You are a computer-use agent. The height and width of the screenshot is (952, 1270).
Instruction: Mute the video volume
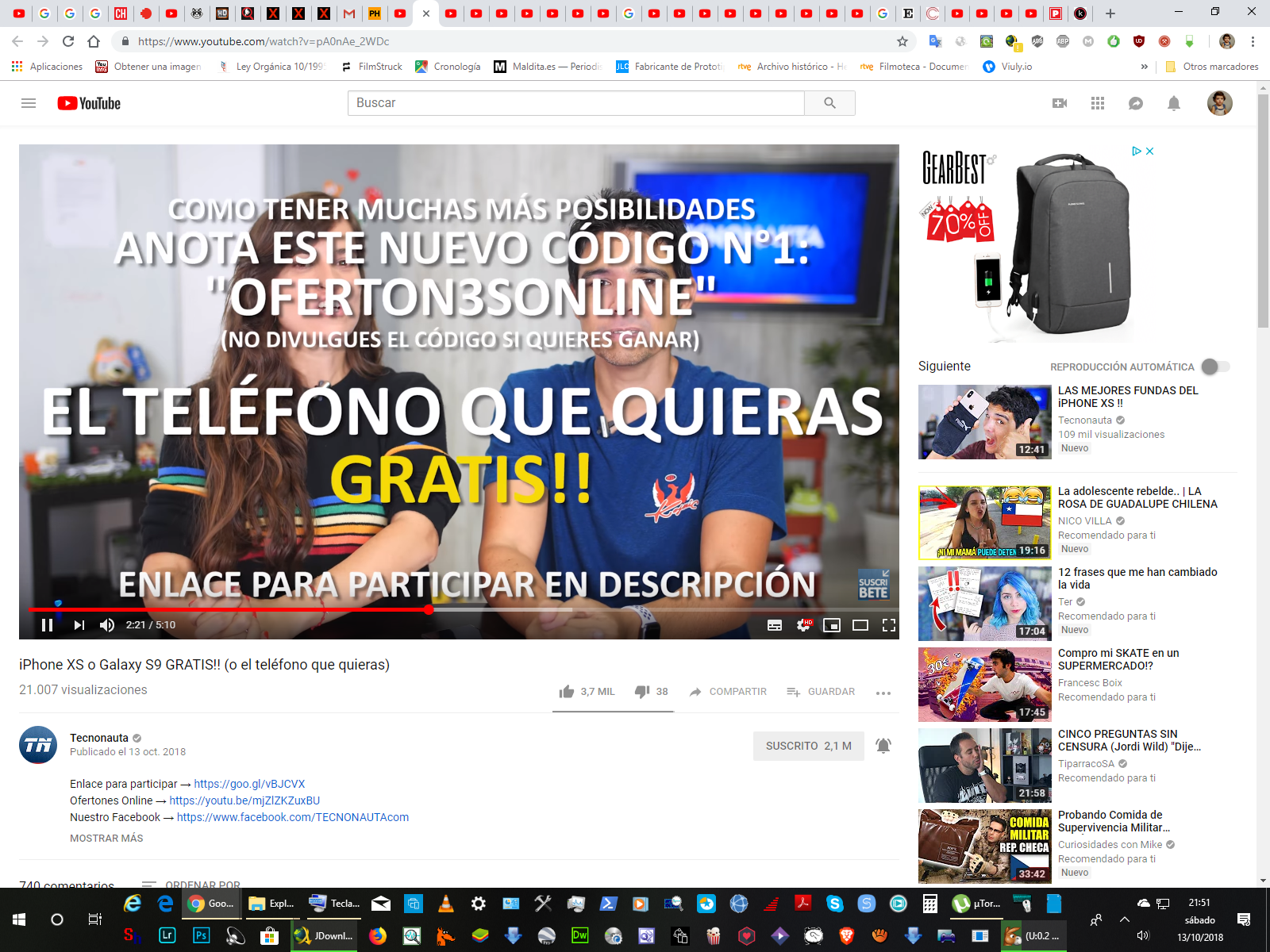(x=107, y=625)
